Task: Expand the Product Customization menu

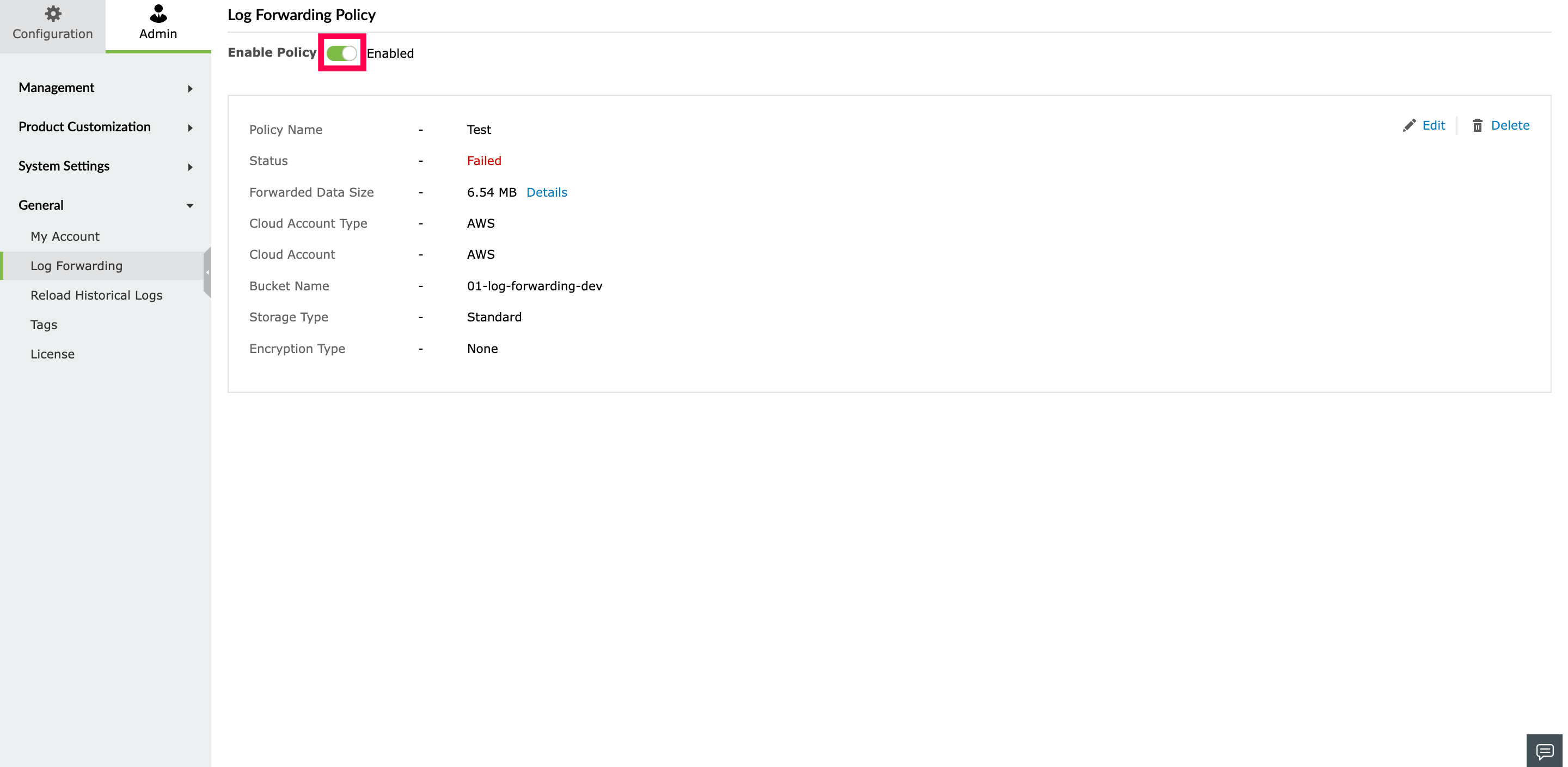Action: (x=190, y=127)
